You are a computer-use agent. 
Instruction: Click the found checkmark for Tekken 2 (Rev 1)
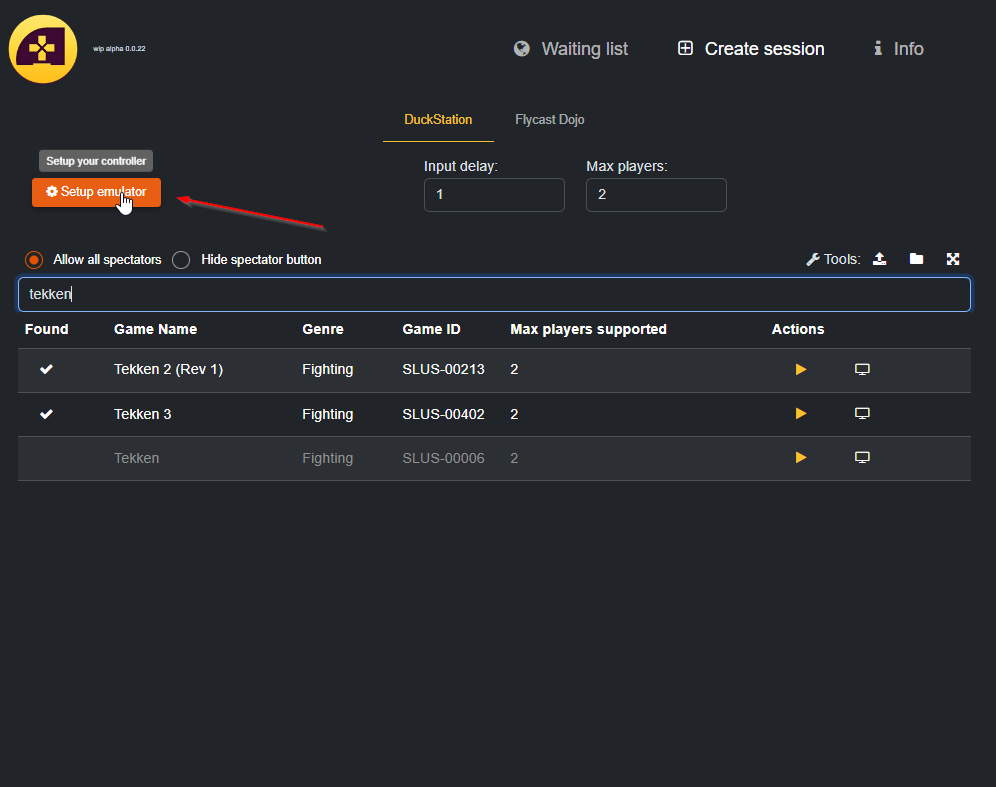[x=46, y=370]
